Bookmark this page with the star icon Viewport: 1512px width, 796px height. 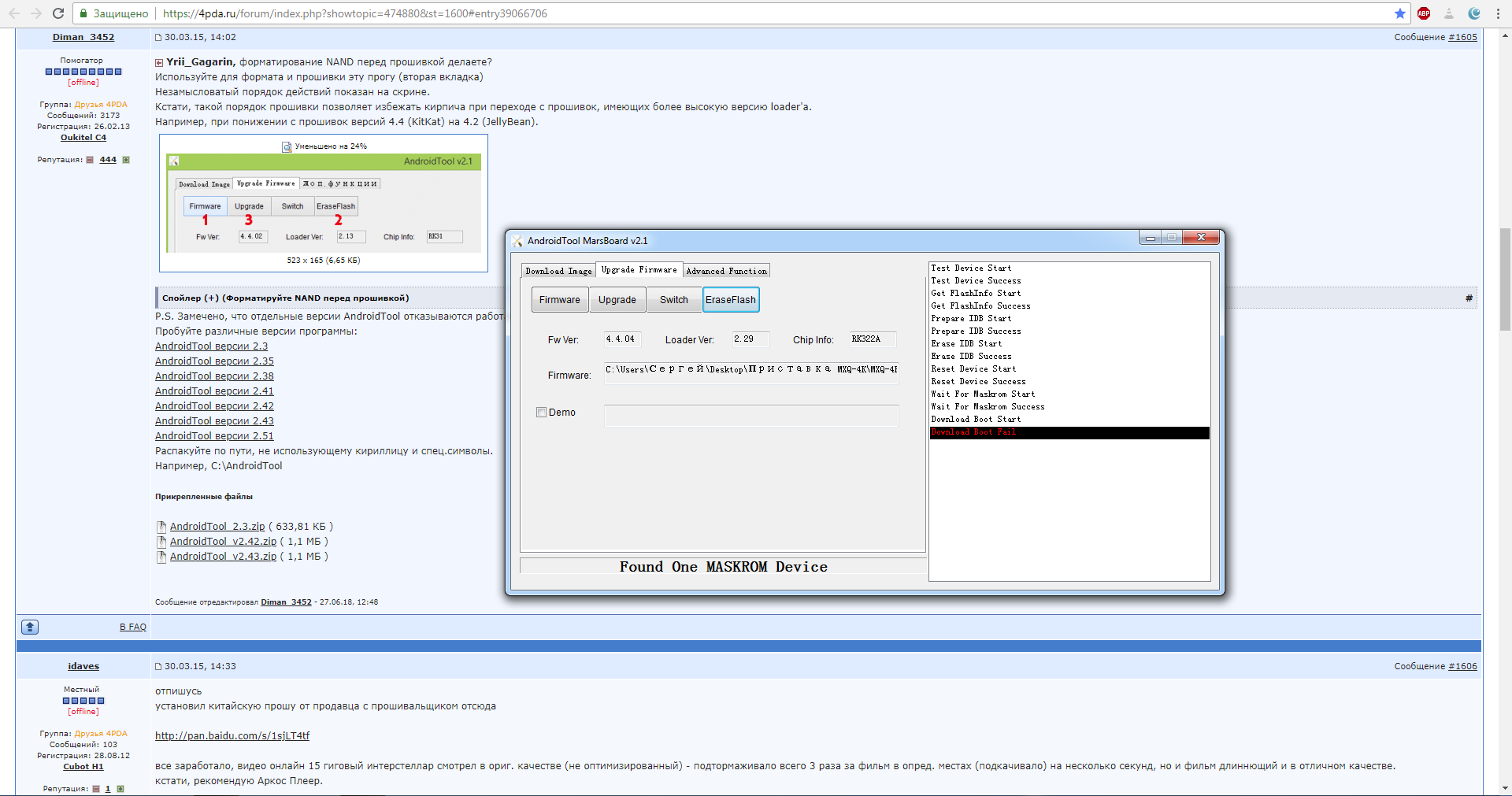[1399, 13]
